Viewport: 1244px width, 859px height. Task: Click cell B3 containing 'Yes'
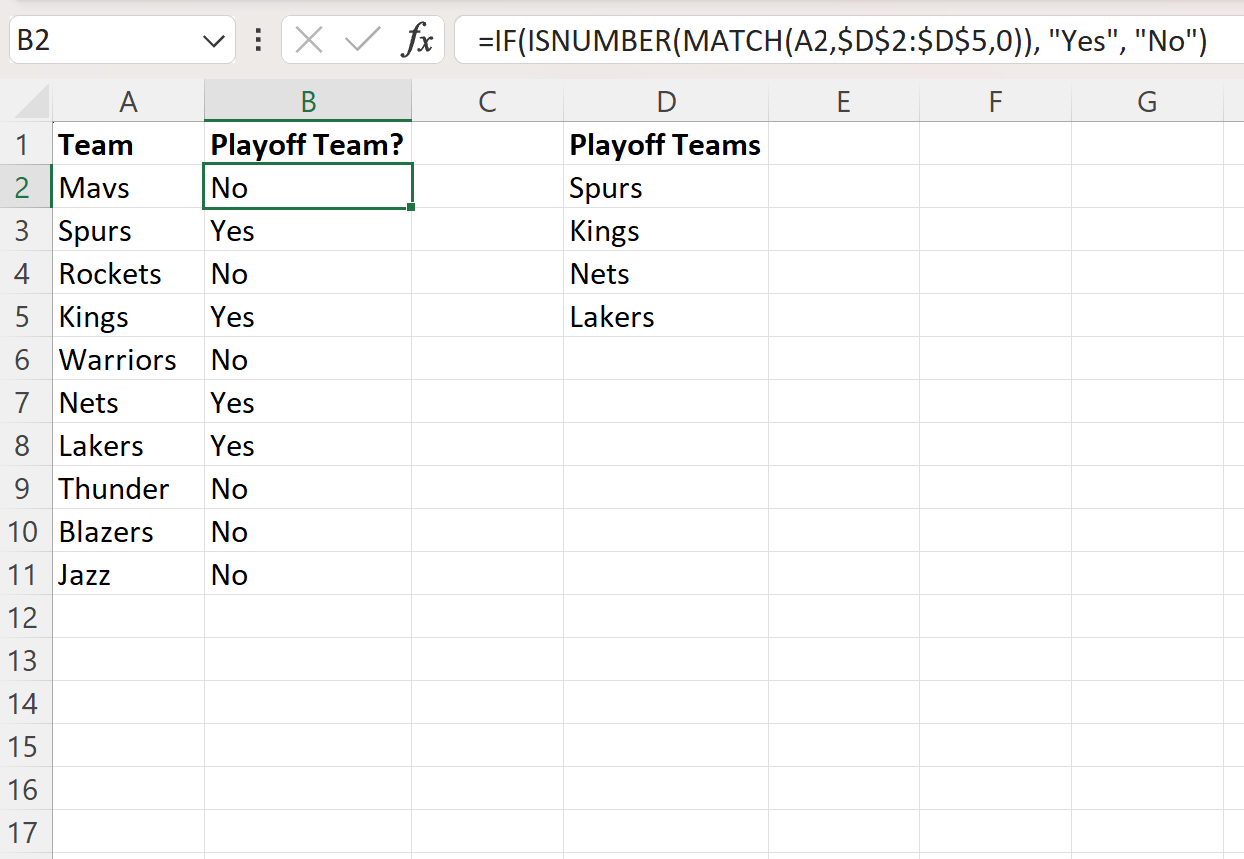pyautogui.click(x=307, y=230)
